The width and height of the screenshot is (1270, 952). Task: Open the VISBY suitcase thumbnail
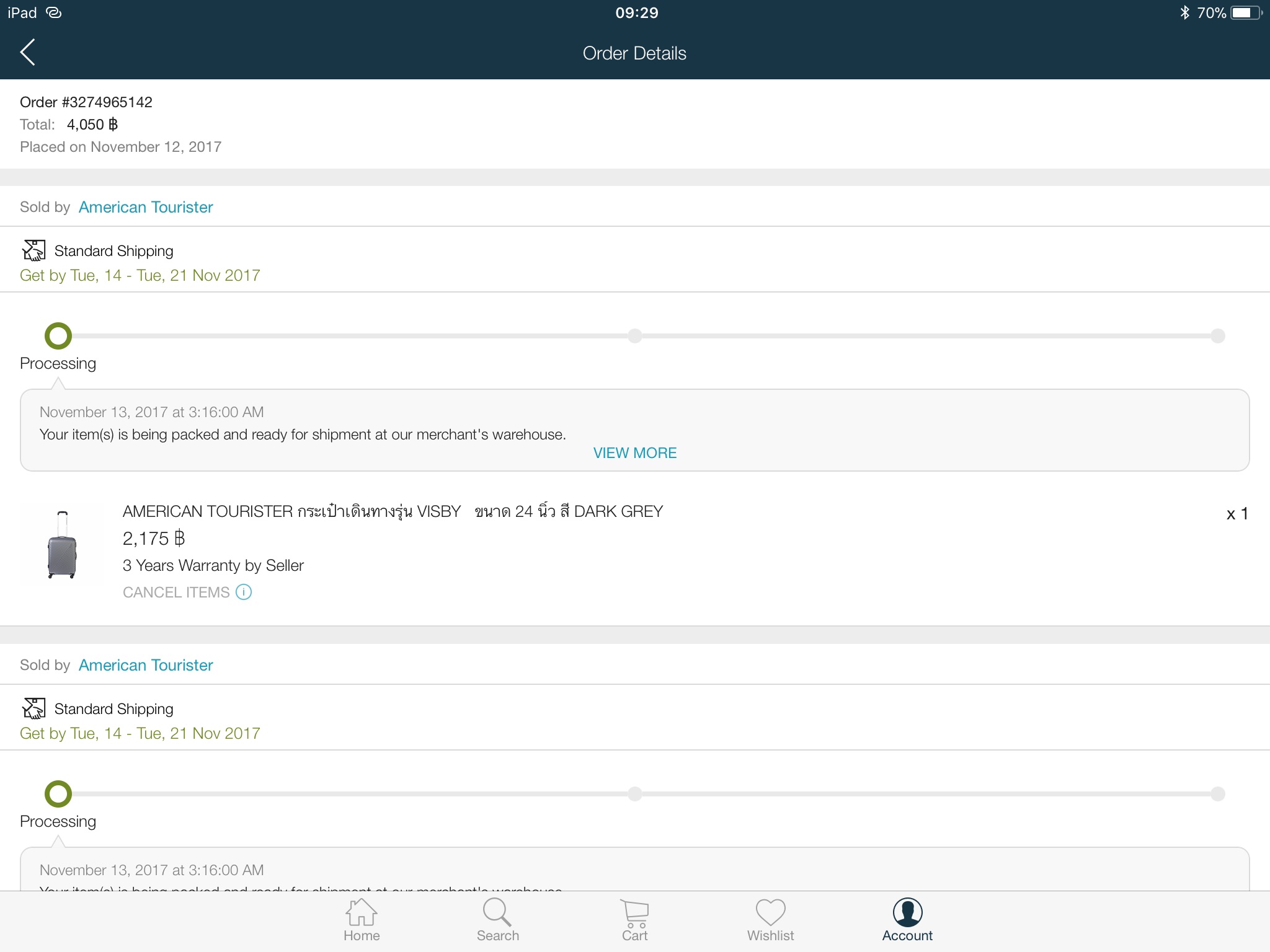[x=62, y=545]
